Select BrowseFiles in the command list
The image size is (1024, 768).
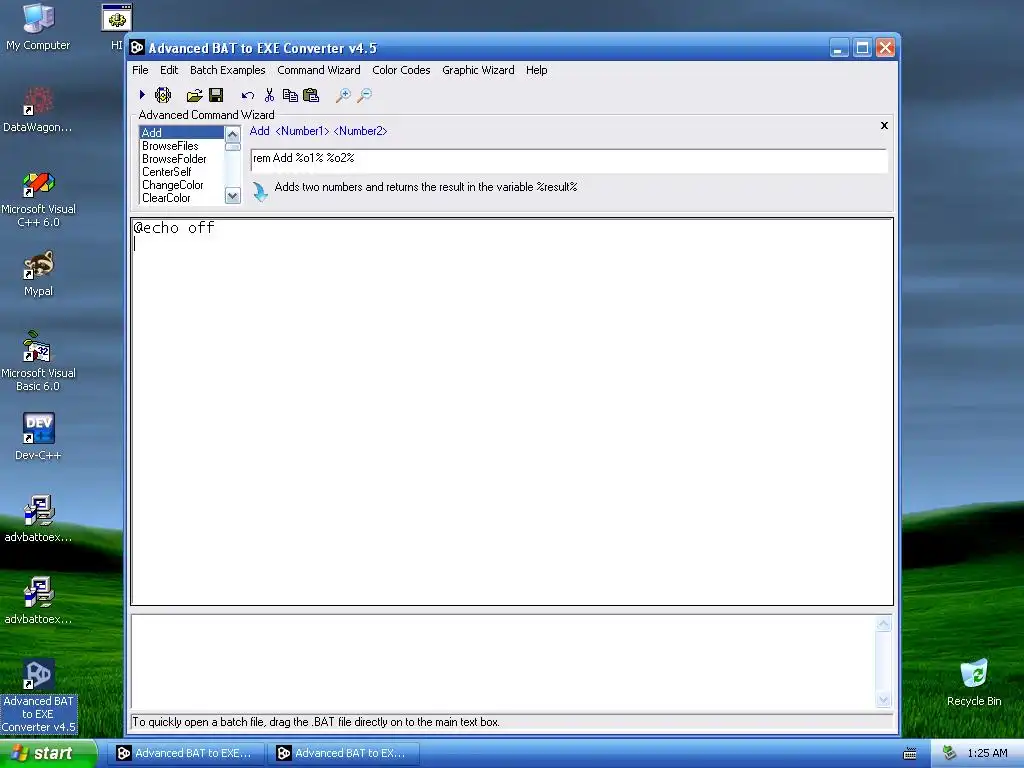(x=182, y=146)
